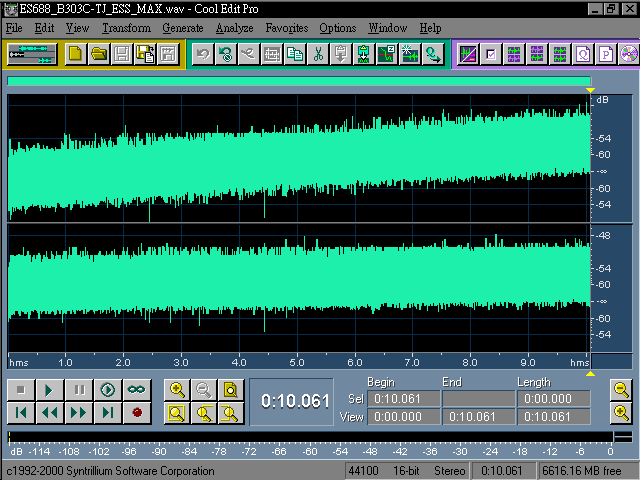Image resolution: width=640 pixels, height=480 pixels.
Task: Zoom to selection with yellow magnifier icon
Action: (177, 413)
